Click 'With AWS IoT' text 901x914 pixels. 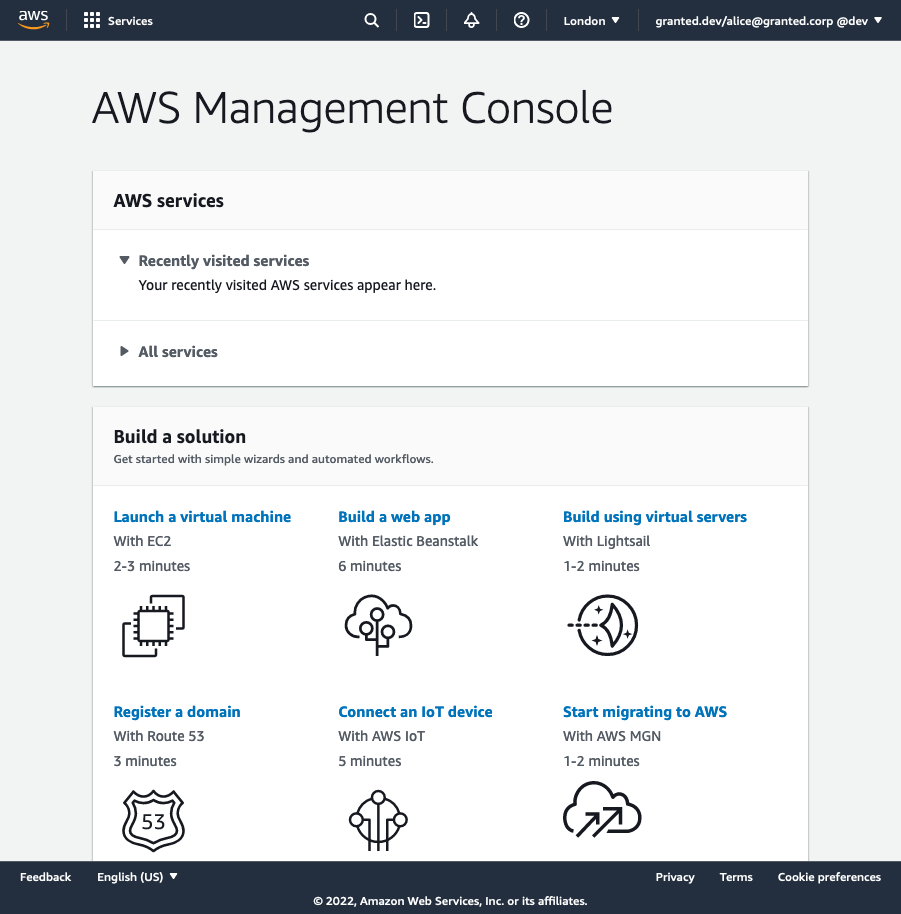click(x=381, y=736)
